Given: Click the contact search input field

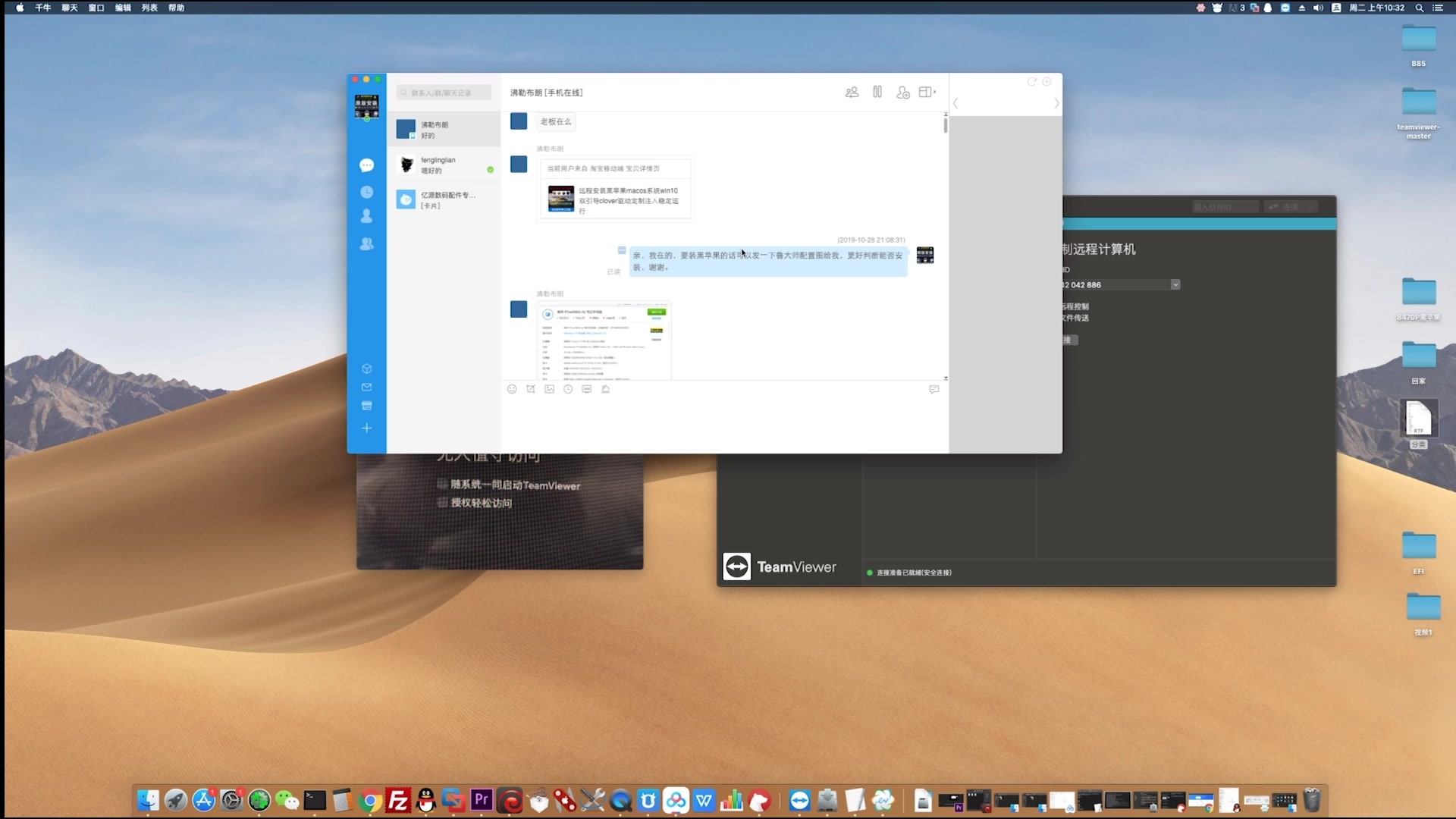Looking at the screenshot, I should pyautogui.click(x=444, y=93).
